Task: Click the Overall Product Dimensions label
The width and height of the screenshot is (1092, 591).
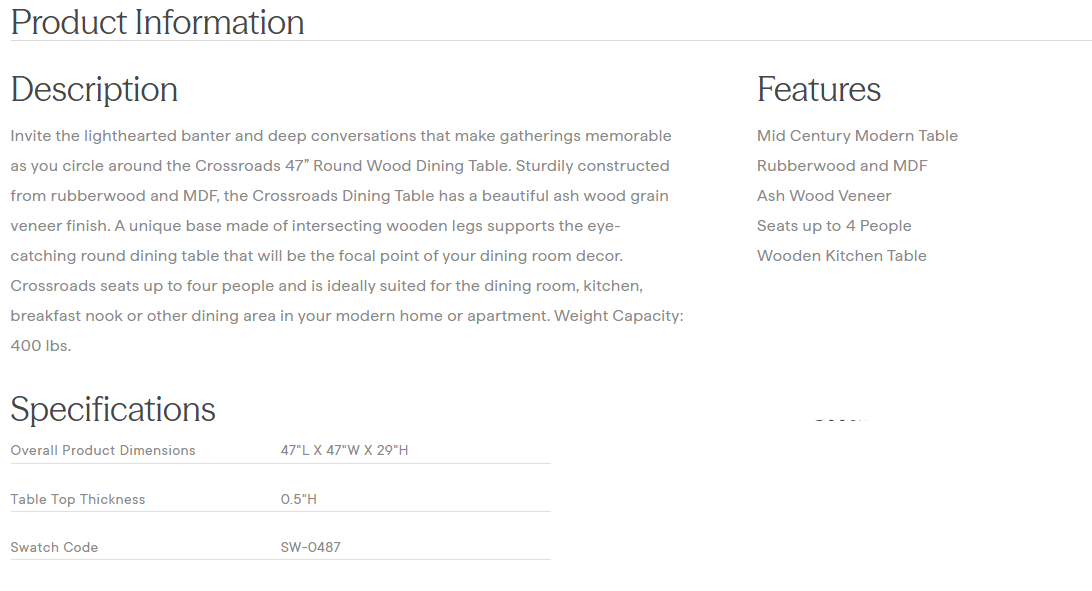Action: coord(103,451)
